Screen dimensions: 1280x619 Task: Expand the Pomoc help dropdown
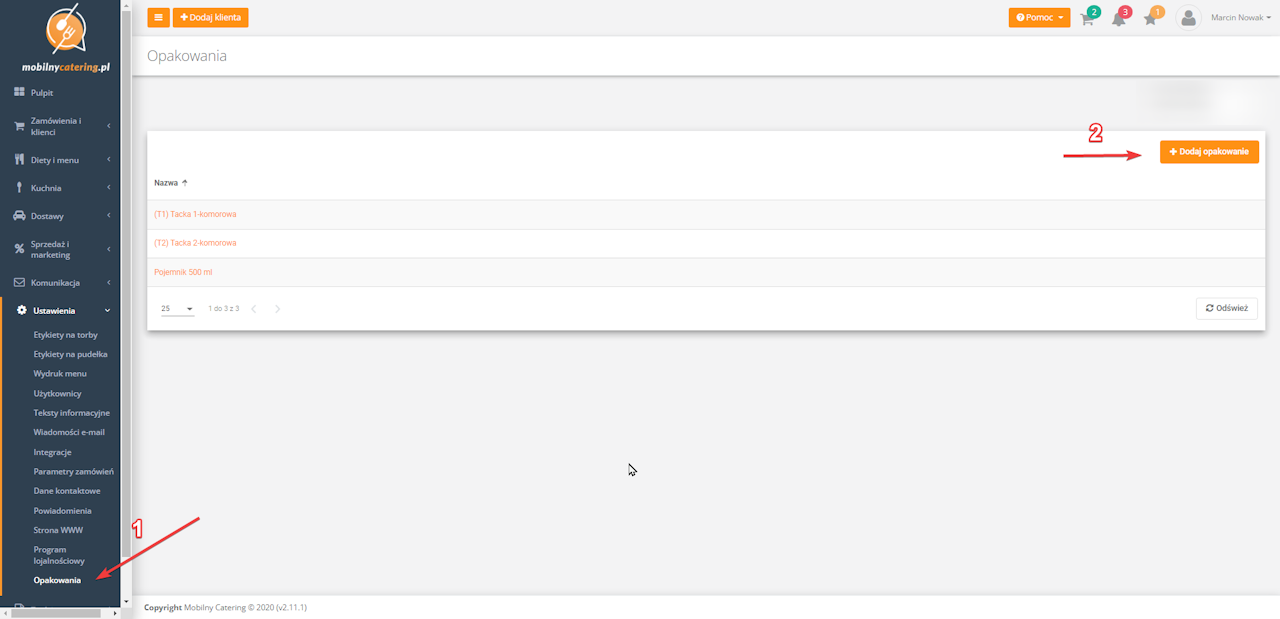click(x=1039, y=18)
